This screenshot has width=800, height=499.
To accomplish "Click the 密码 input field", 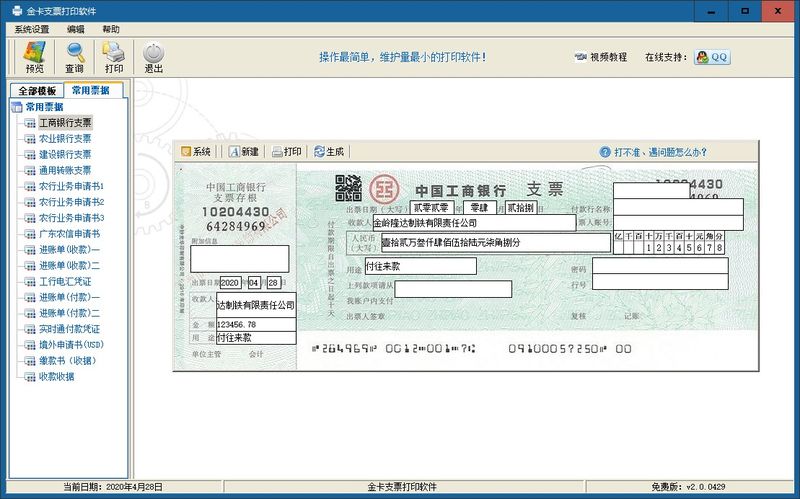I will (x=660, y=266).
